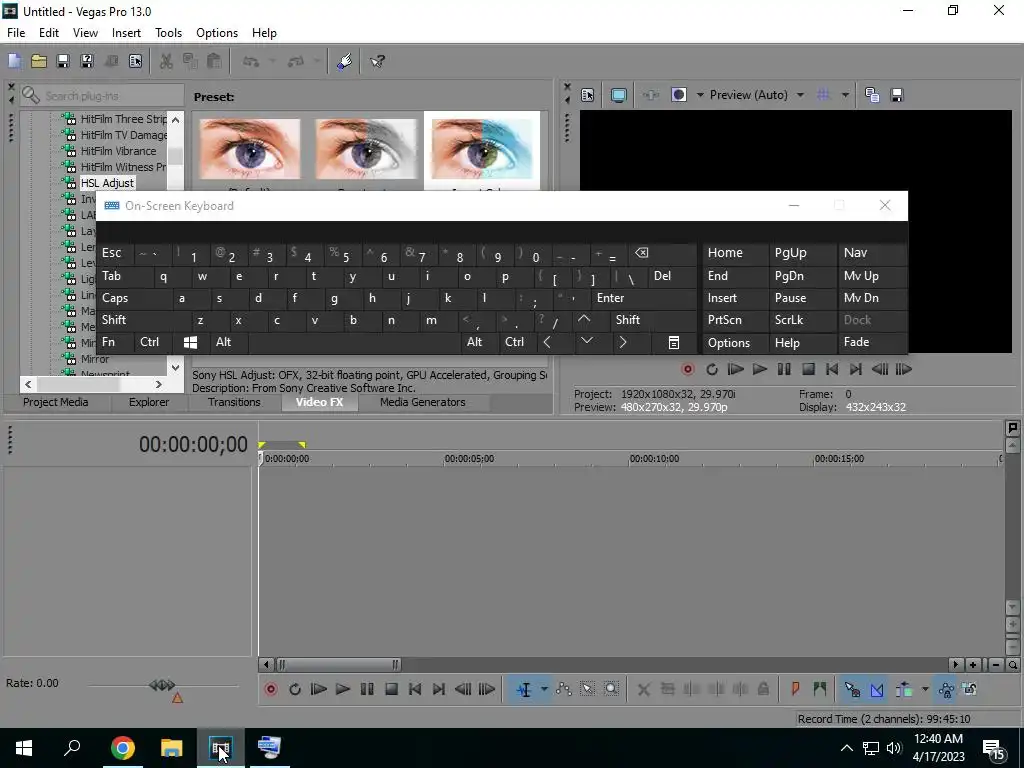Click Stop in timeline transport bar
The height and width of the screenshot is (768, 1024).
tap(391, 690)
